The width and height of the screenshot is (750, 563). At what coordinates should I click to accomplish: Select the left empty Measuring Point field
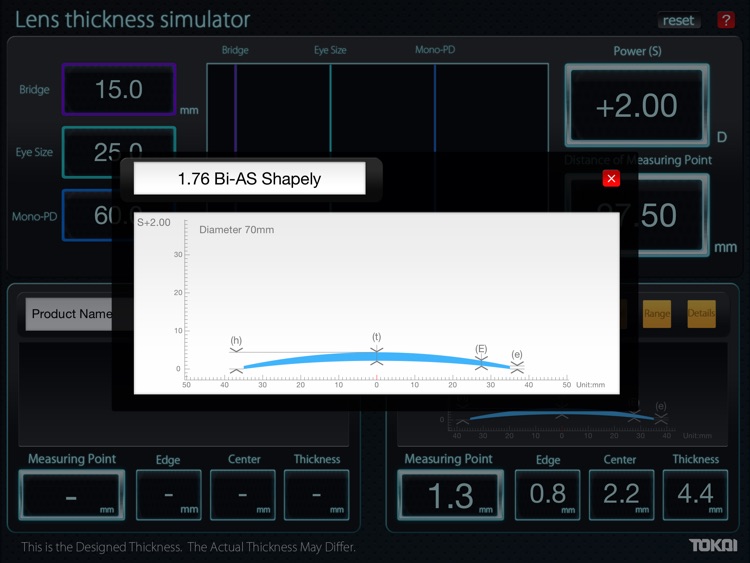[72, 495]
